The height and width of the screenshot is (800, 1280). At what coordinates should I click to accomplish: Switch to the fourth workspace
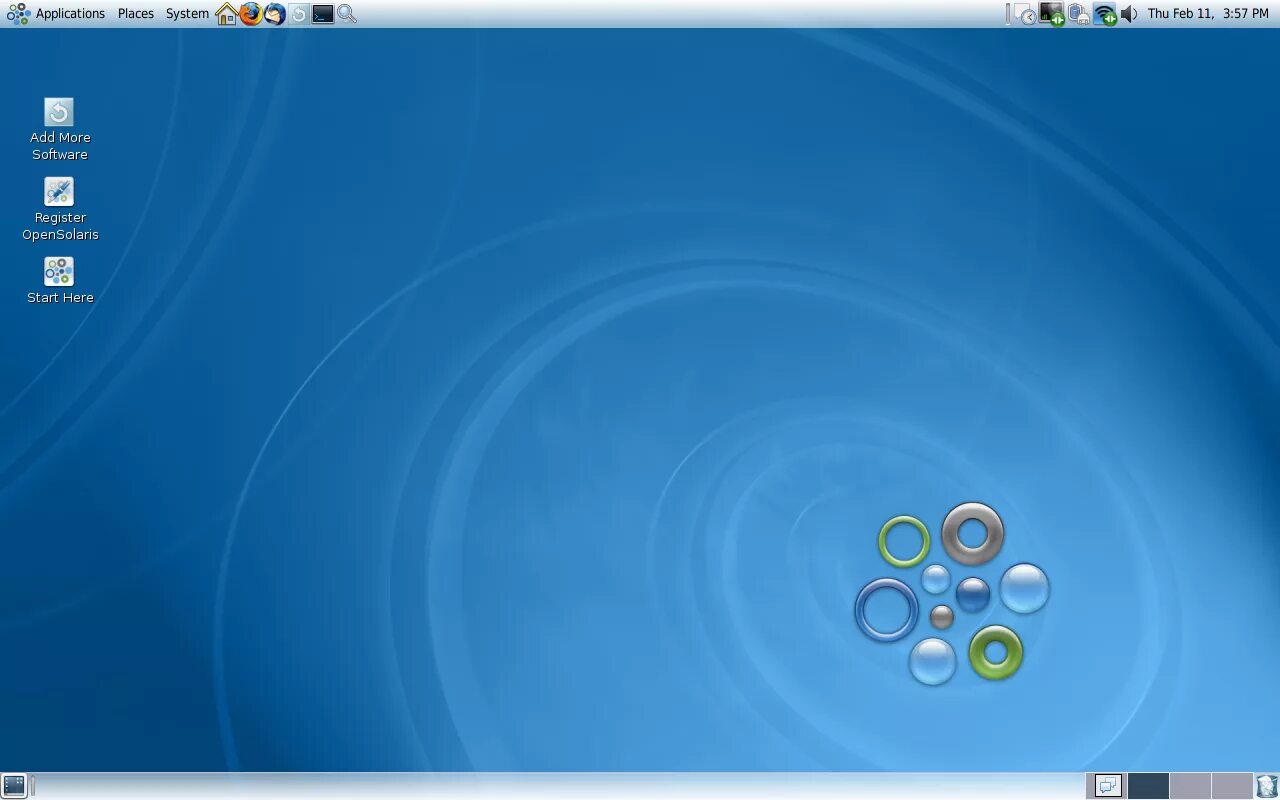(1232, 786)
